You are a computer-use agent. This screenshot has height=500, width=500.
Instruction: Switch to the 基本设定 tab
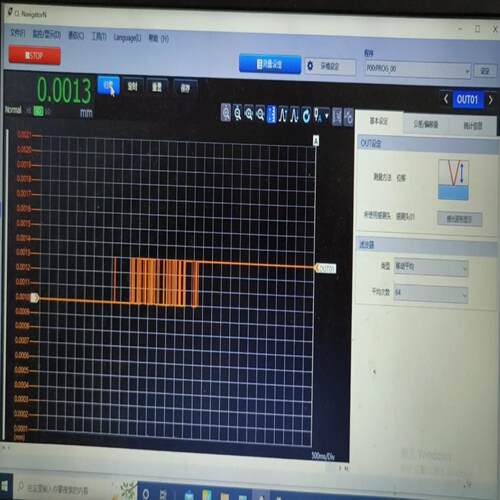[379, 121]
